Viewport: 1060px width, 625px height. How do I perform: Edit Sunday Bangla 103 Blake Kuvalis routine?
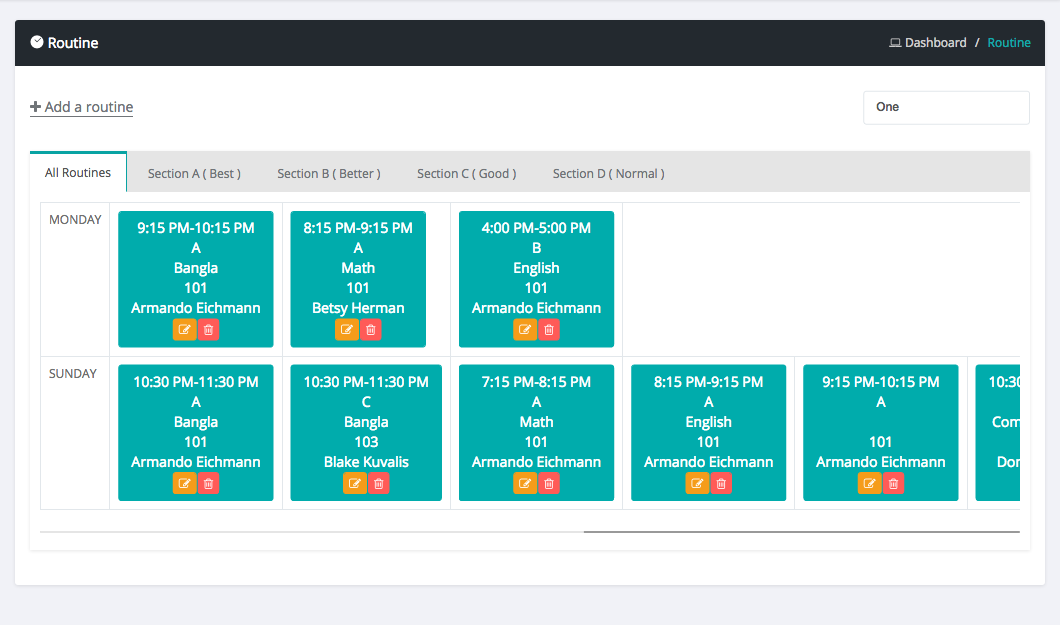coord(355,484)
